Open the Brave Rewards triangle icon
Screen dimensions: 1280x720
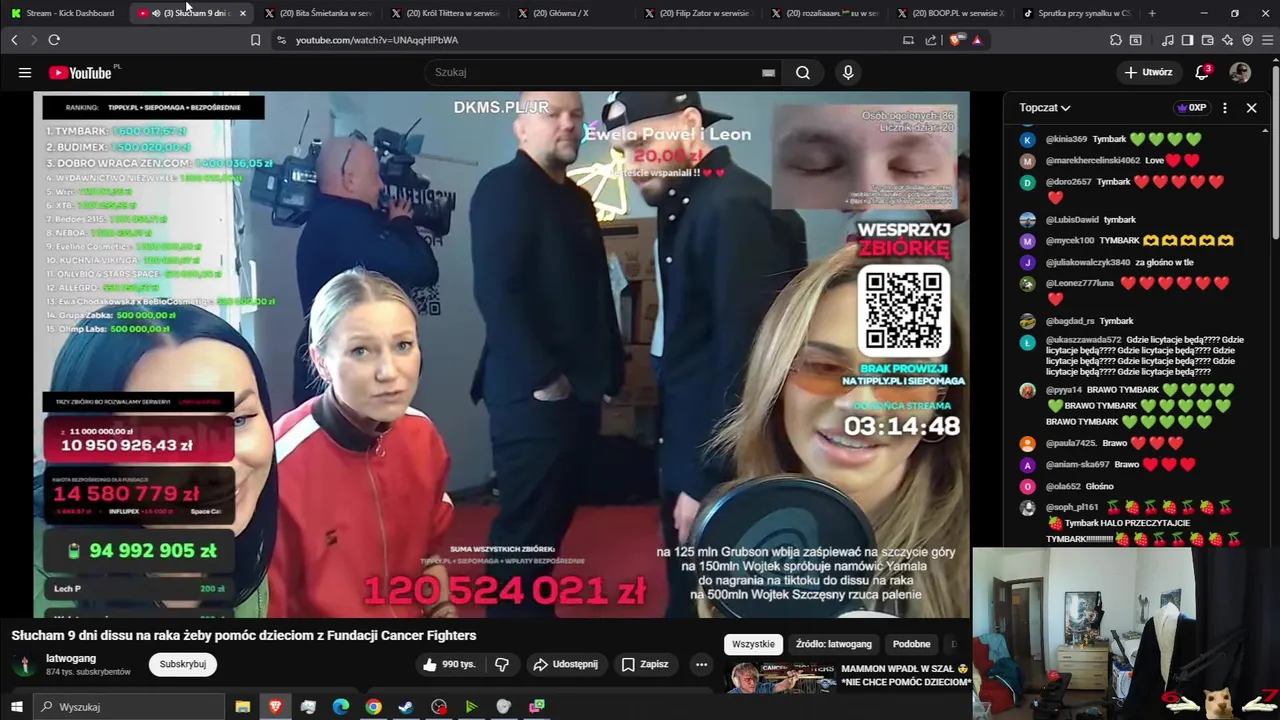click(977, 40)
